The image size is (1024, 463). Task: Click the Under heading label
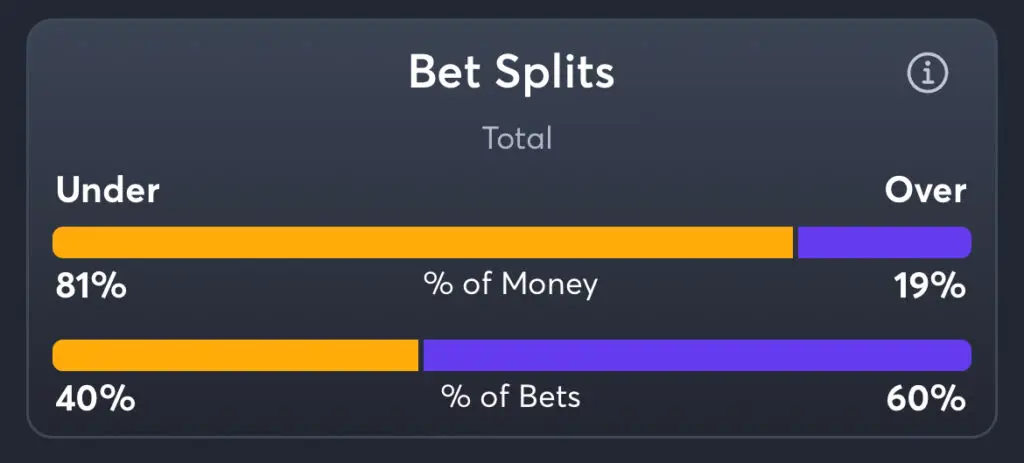108,191
